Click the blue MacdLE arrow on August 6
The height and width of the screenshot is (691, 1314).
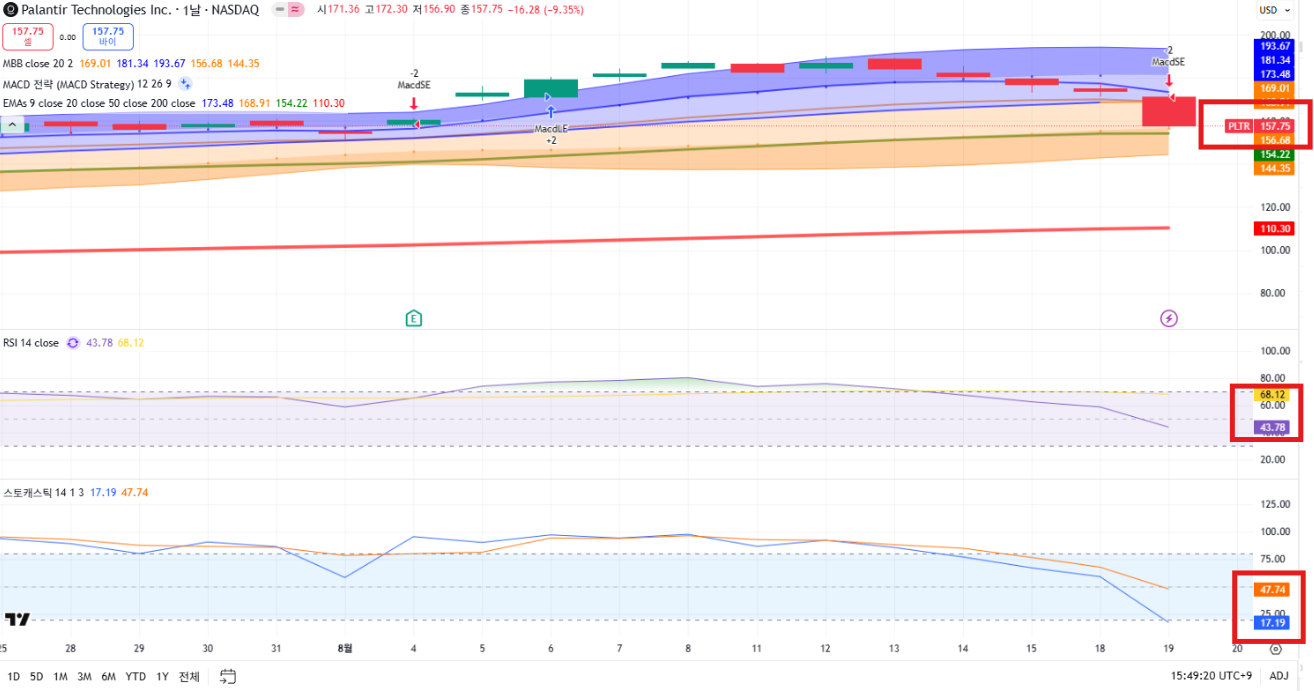point(550,113)
